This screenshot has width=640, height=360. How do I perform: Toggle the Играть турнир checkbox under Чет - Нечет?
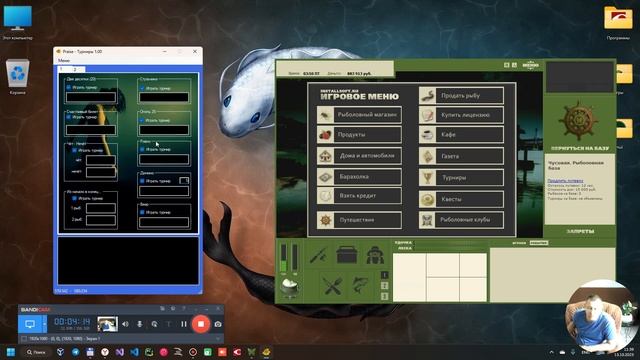(x=74, y=150)
